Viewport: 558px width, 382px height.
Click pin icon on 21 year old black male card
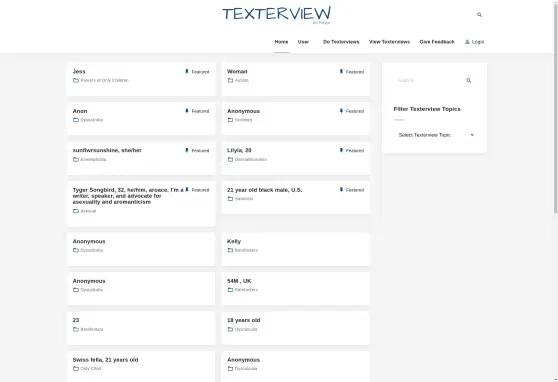(341, 190)
